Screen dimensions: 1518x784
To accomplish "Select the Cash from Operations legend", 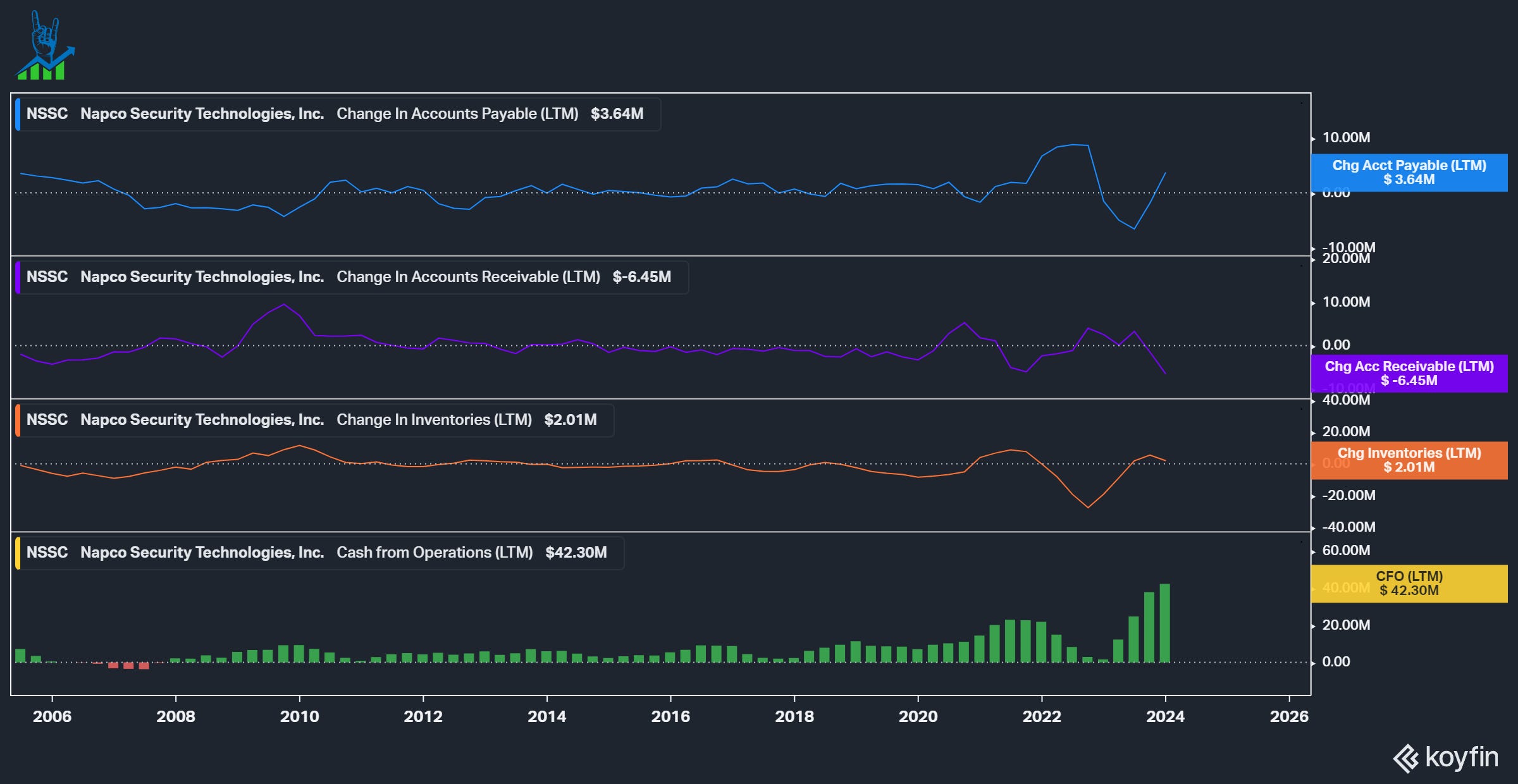I will [x=319, y=553].
